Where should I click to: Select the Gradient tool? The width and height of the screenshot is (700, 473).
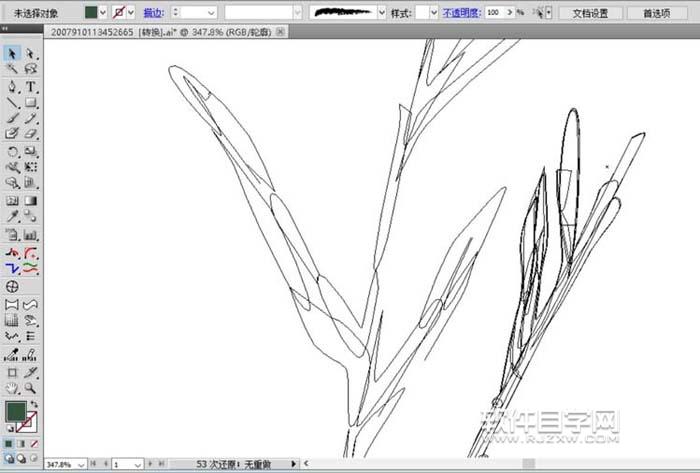click(x=30, y=201)
